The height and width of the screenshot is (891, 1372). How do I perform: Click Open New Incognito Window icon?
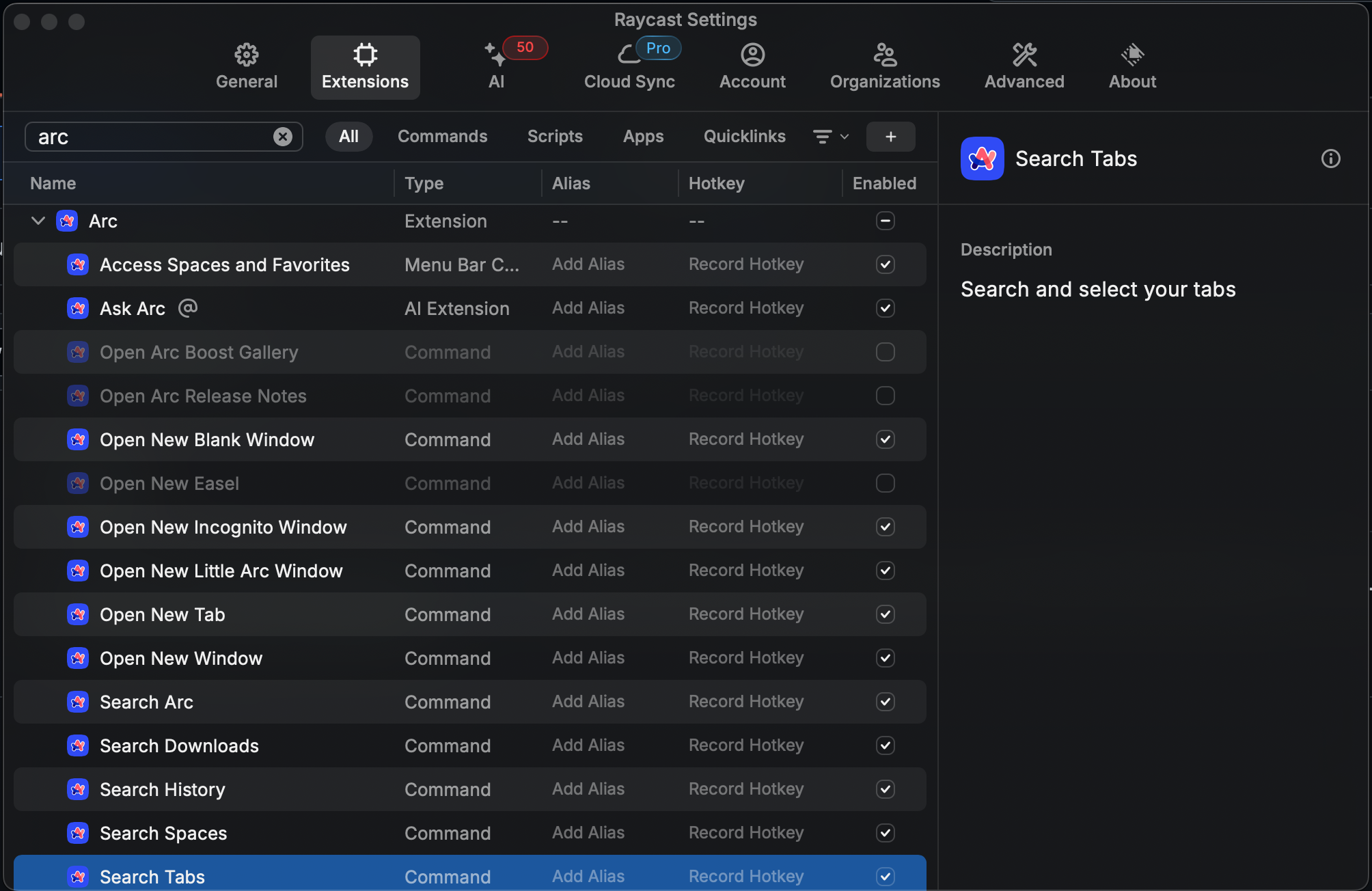pyautogui.click(x=78, y=527)
